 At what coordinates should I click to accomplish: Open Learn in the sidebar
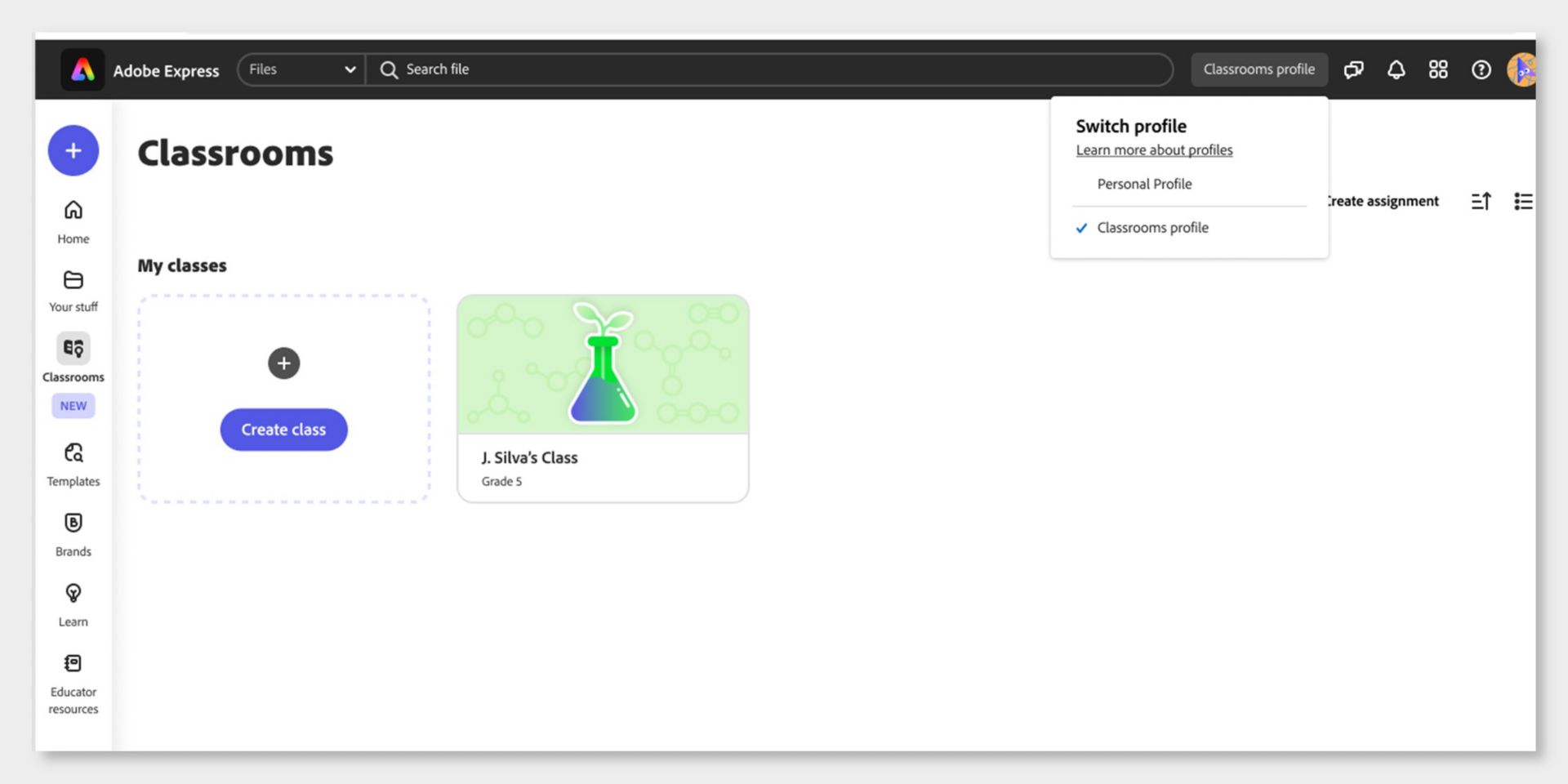[x=73, y=605]
